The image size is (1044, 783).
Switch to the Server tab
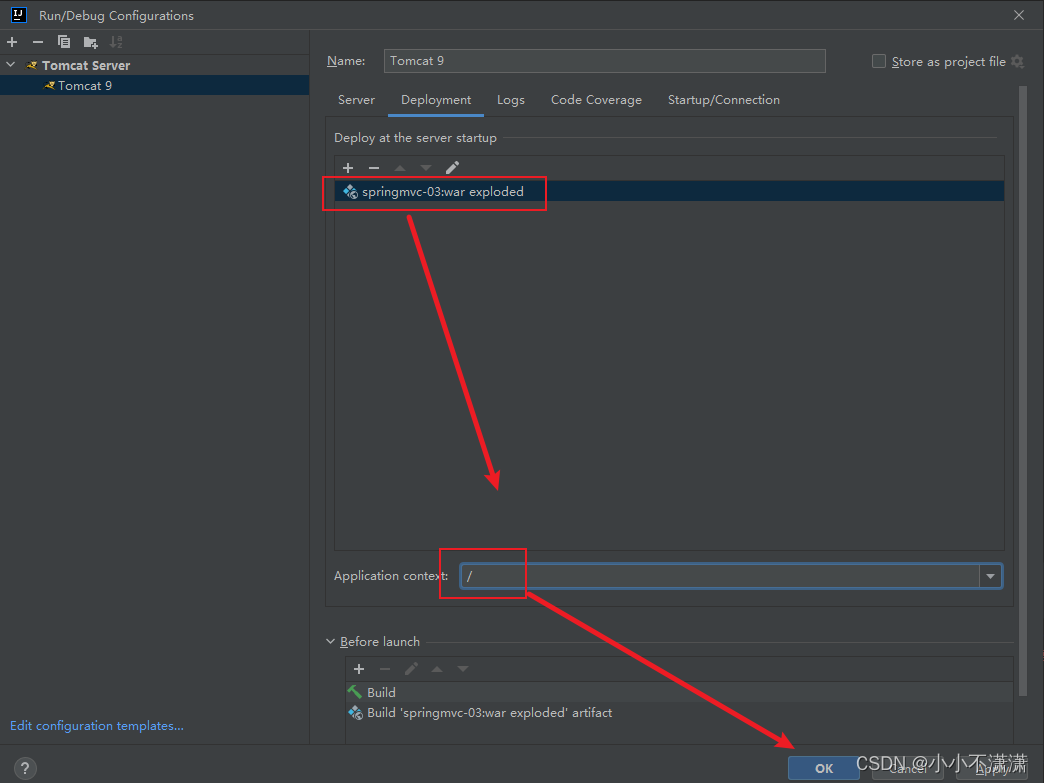[356, 100]
